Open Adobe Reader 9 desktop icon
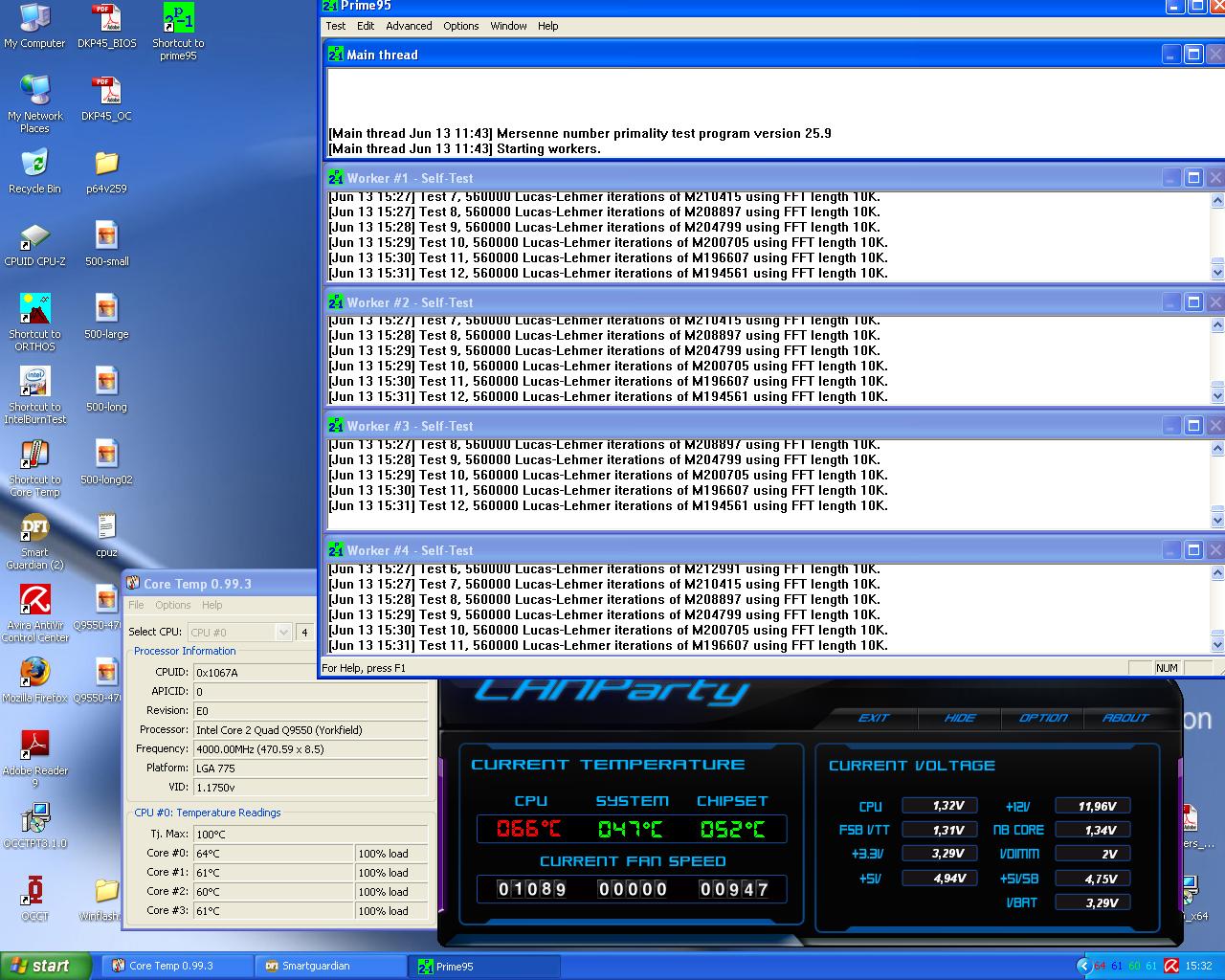 coord(34,760)
